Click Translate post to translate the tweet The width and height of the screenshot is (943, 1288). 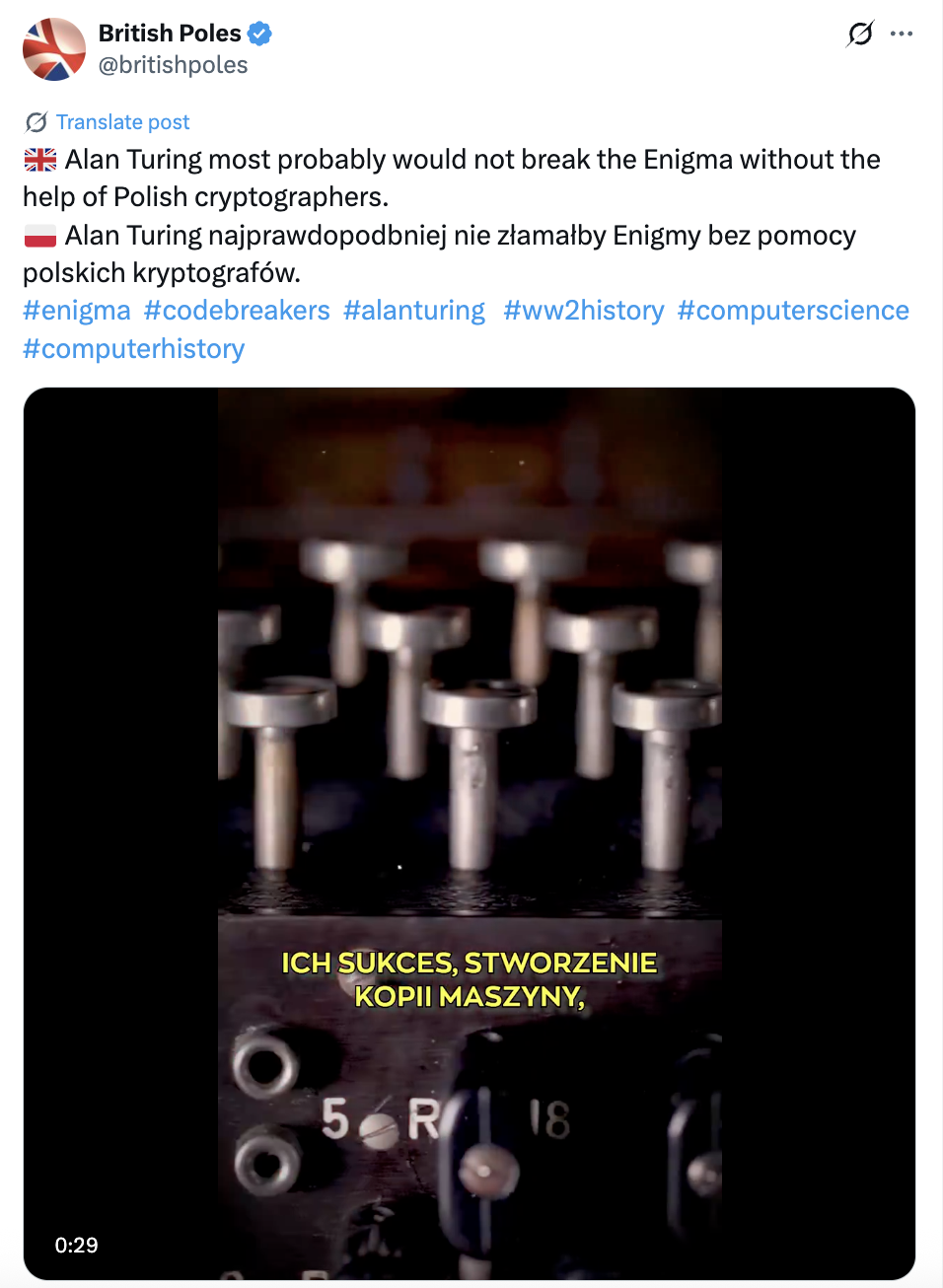coord(122,121)
